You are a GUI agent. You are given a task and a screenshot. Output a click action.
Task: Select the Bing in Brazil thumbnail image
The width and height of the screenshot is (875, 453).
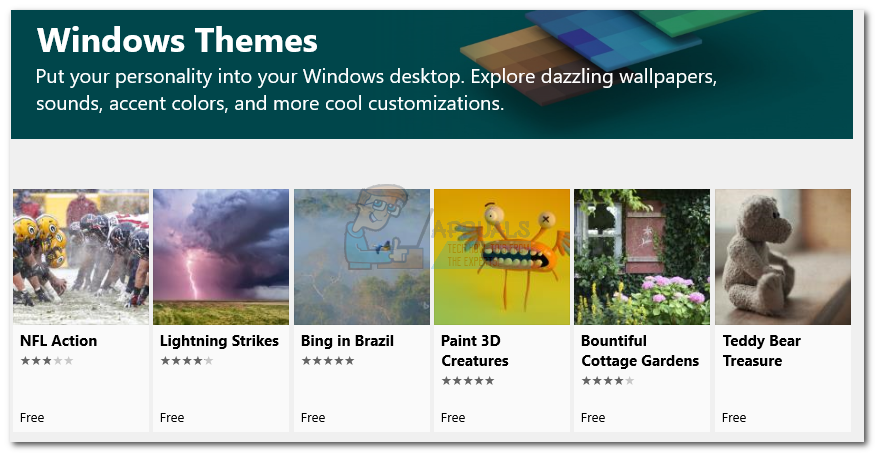(361, 257)
